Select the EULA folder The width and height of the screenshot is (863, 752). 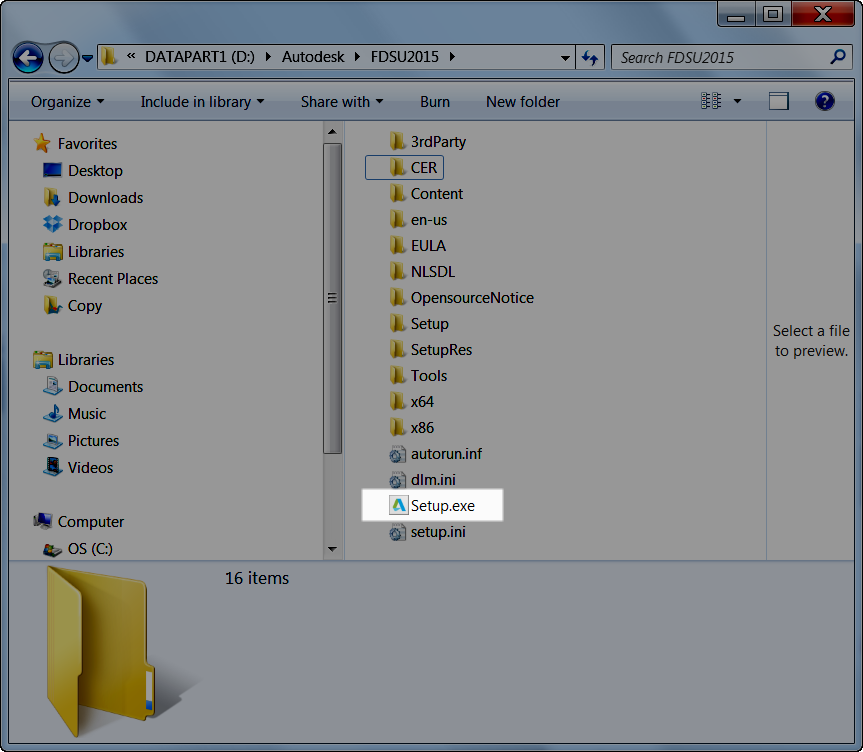point(417,246)
